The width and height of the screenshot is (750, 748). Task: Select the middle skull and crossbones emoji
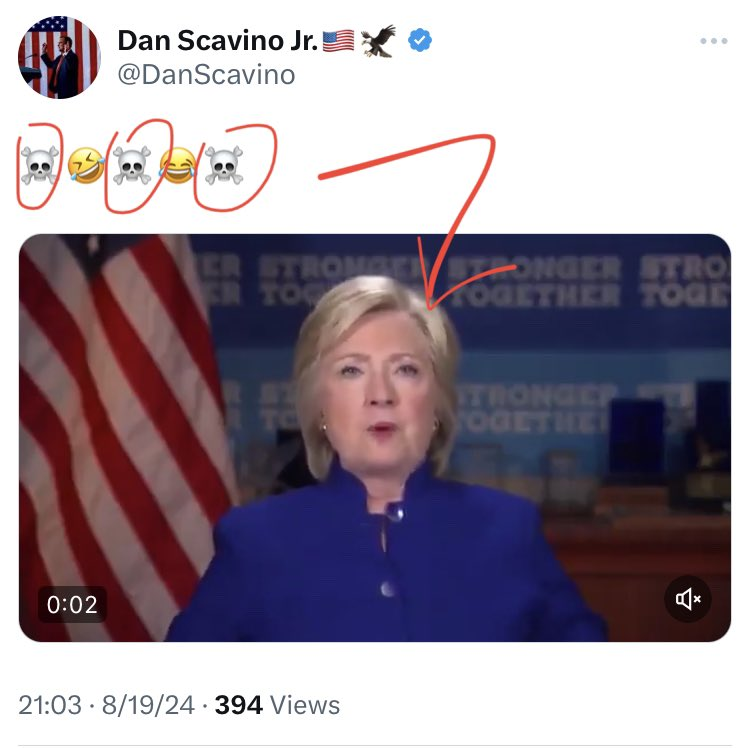coord(131,165)
